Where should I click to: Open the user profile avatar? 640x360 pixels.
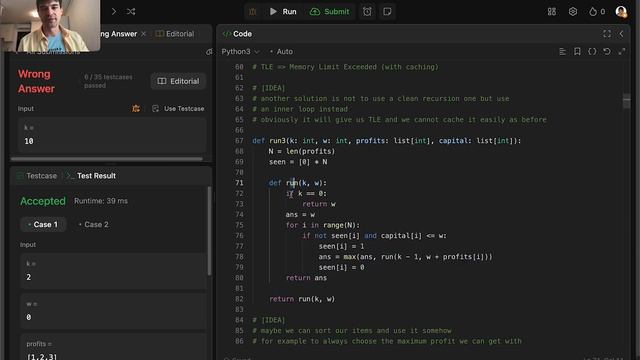pyautogui.click(x=621, y=11)
